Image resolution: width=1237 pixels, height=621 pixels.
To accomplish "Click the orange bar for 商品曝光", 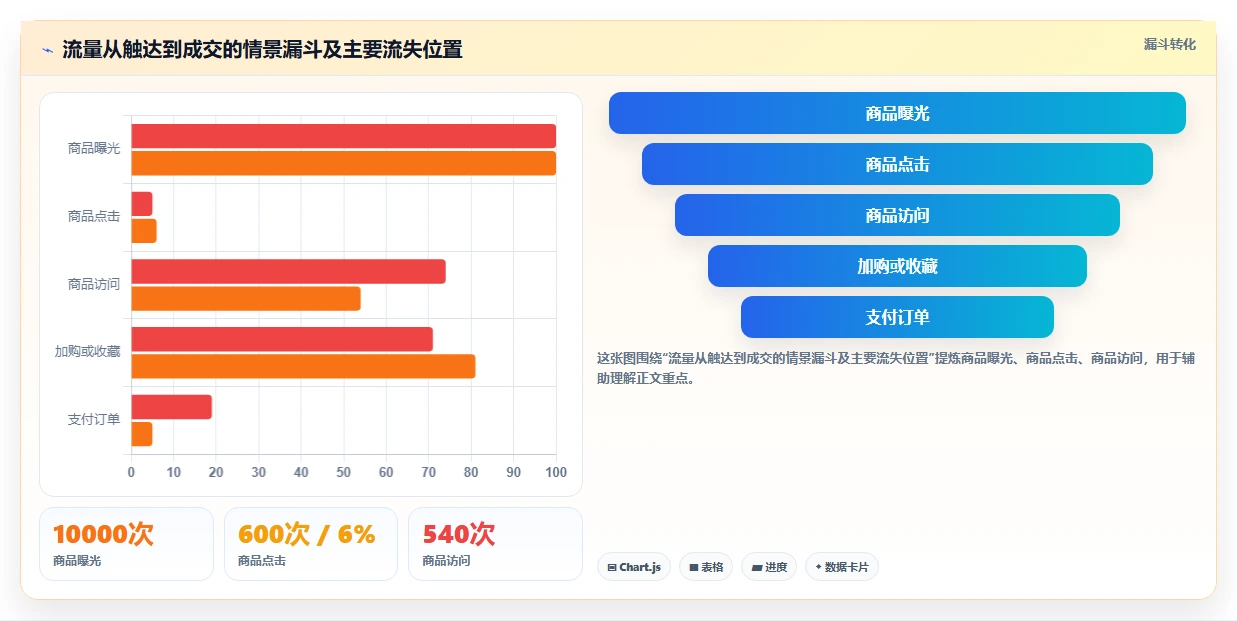I will click(x=343, y=163).
